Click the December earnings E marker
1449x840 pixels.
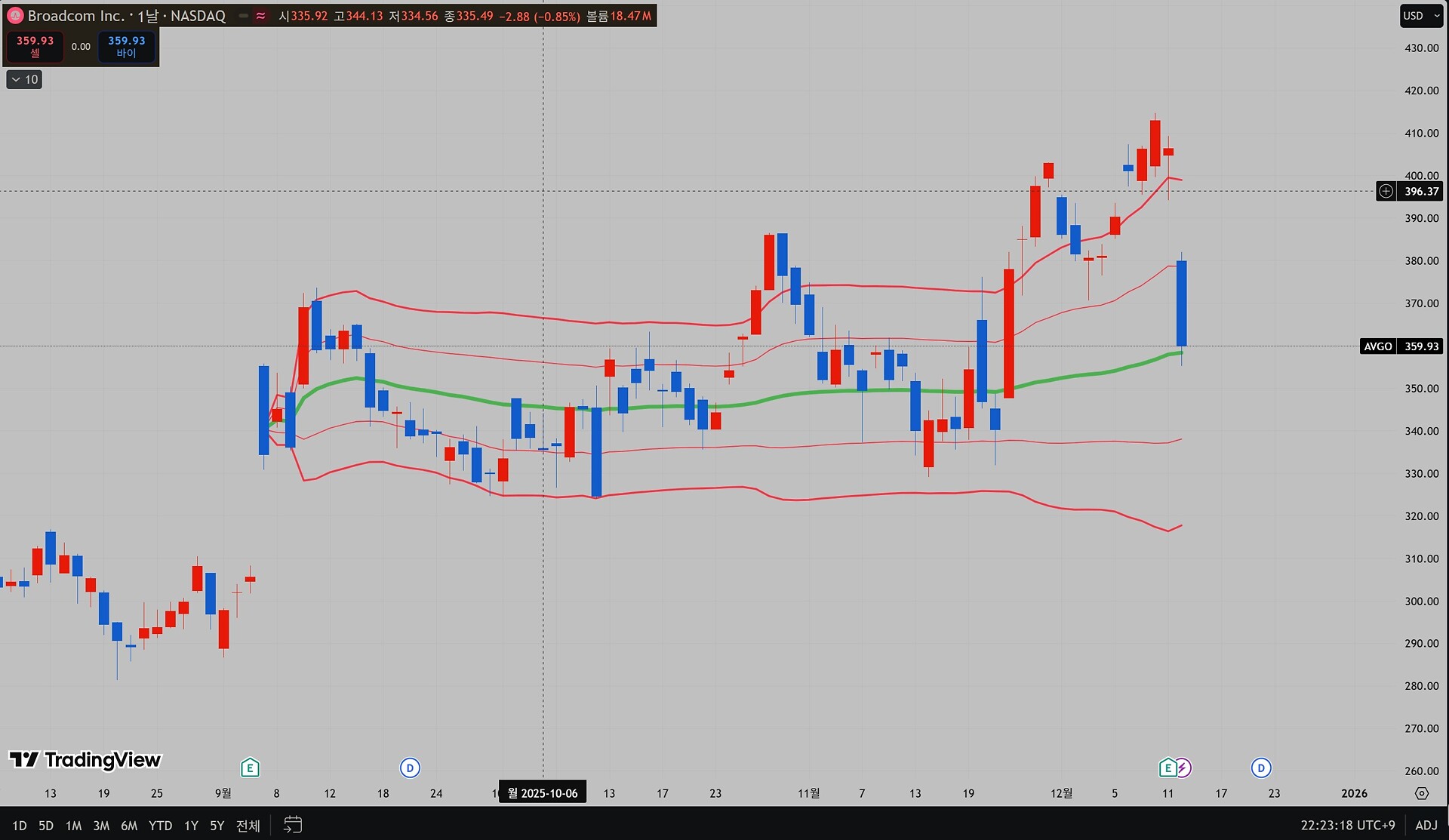pos(1167,768)
